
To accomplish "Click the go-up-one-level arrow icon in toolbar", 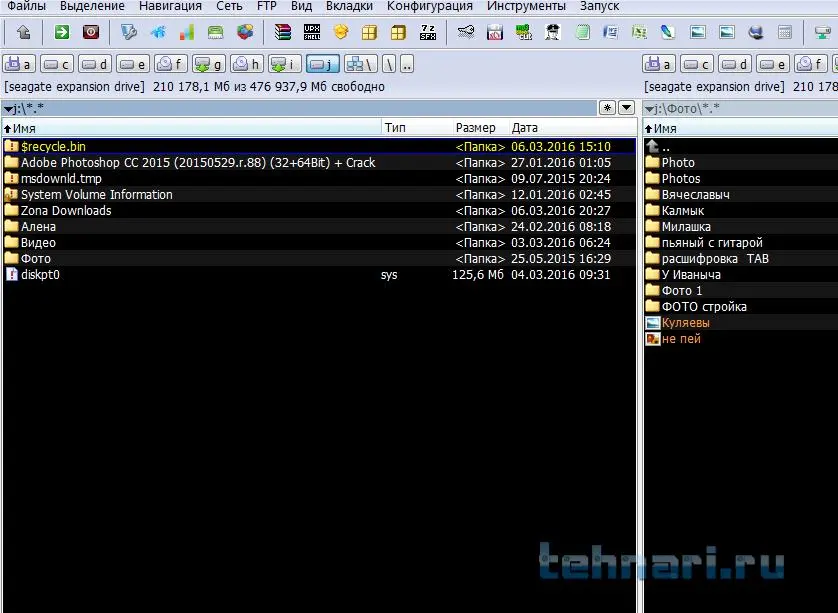I will click(23, 33).
